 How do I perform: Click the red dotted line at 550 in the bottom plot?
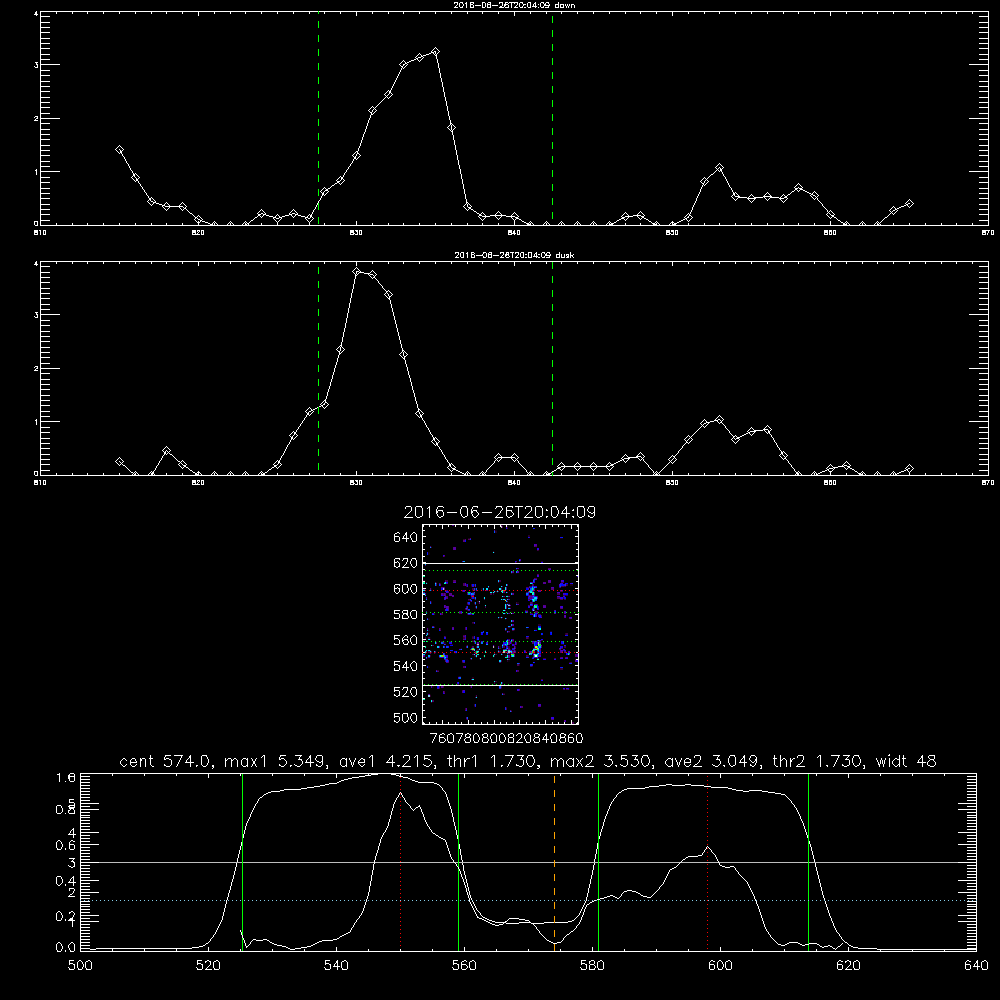click(x=401, y=861)
